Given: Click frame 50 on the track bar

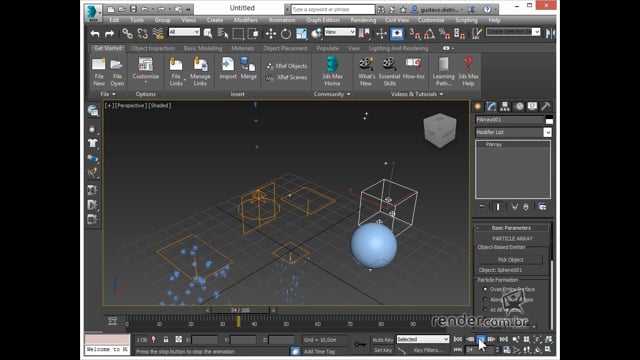Looking at the screenshot, I should (x=286, y=324).
